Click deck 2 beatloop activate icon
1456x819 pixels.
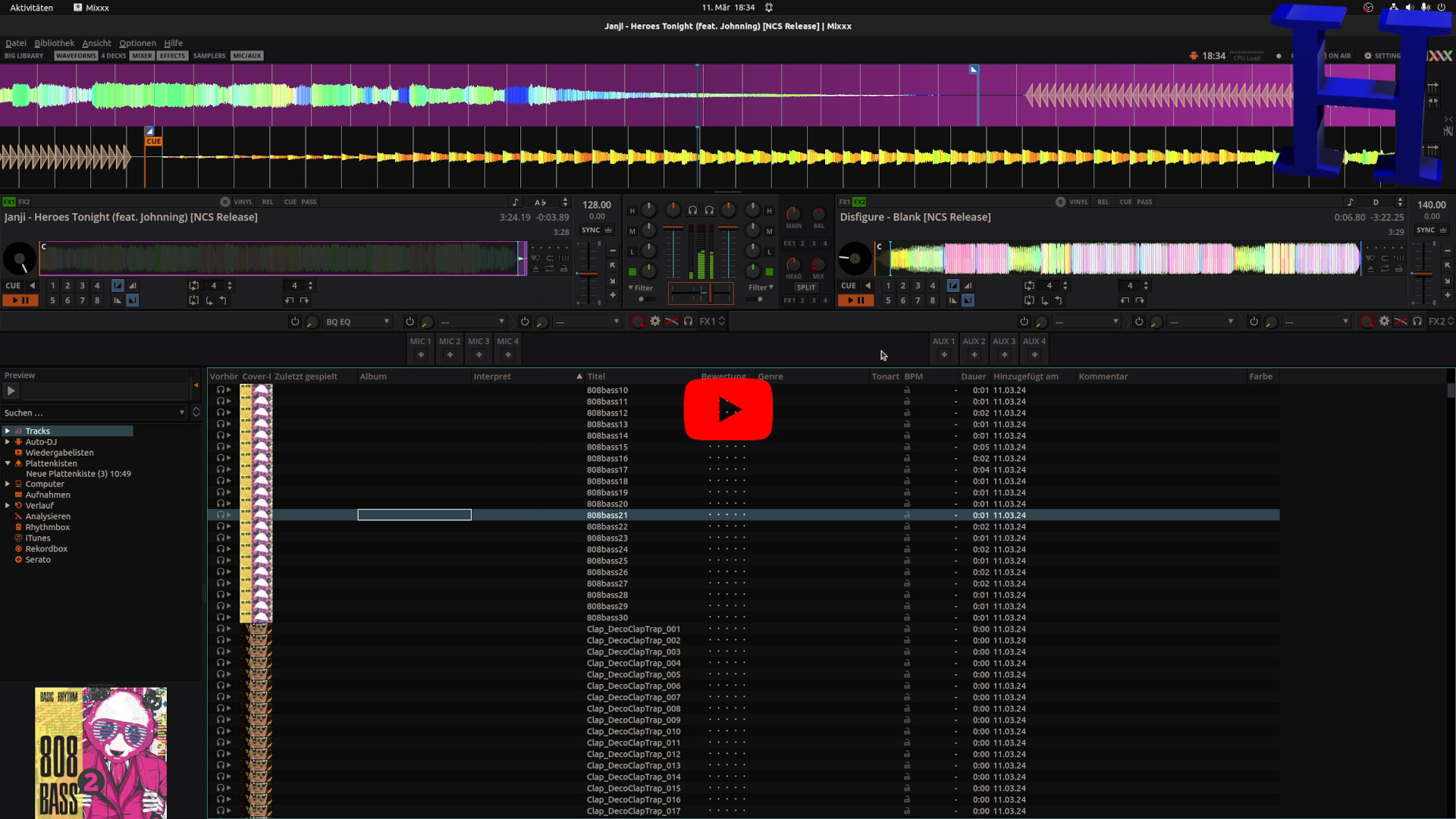click(x=1029, y=286)
